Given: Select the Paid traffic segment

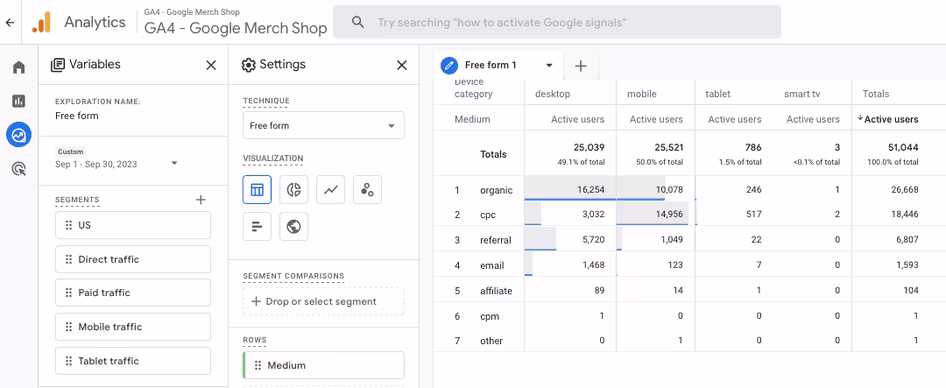Looking at the screenshot, I should pyautogui.click(x=133, y=293).
